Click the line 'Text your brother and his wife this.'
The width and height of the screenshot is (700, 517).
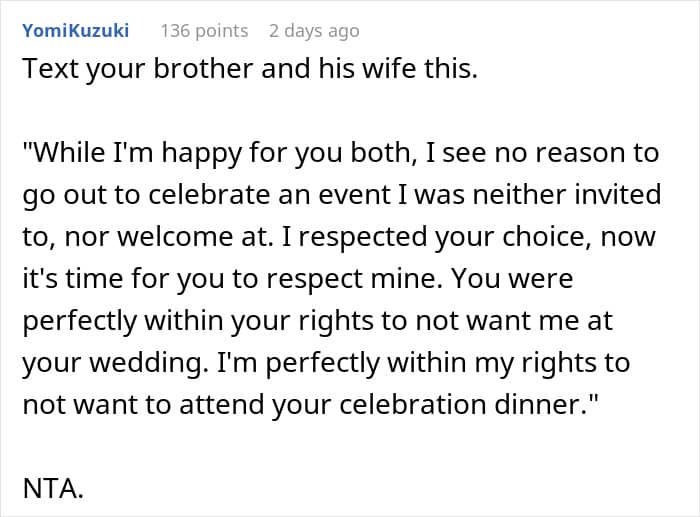(x=250, y=69)
